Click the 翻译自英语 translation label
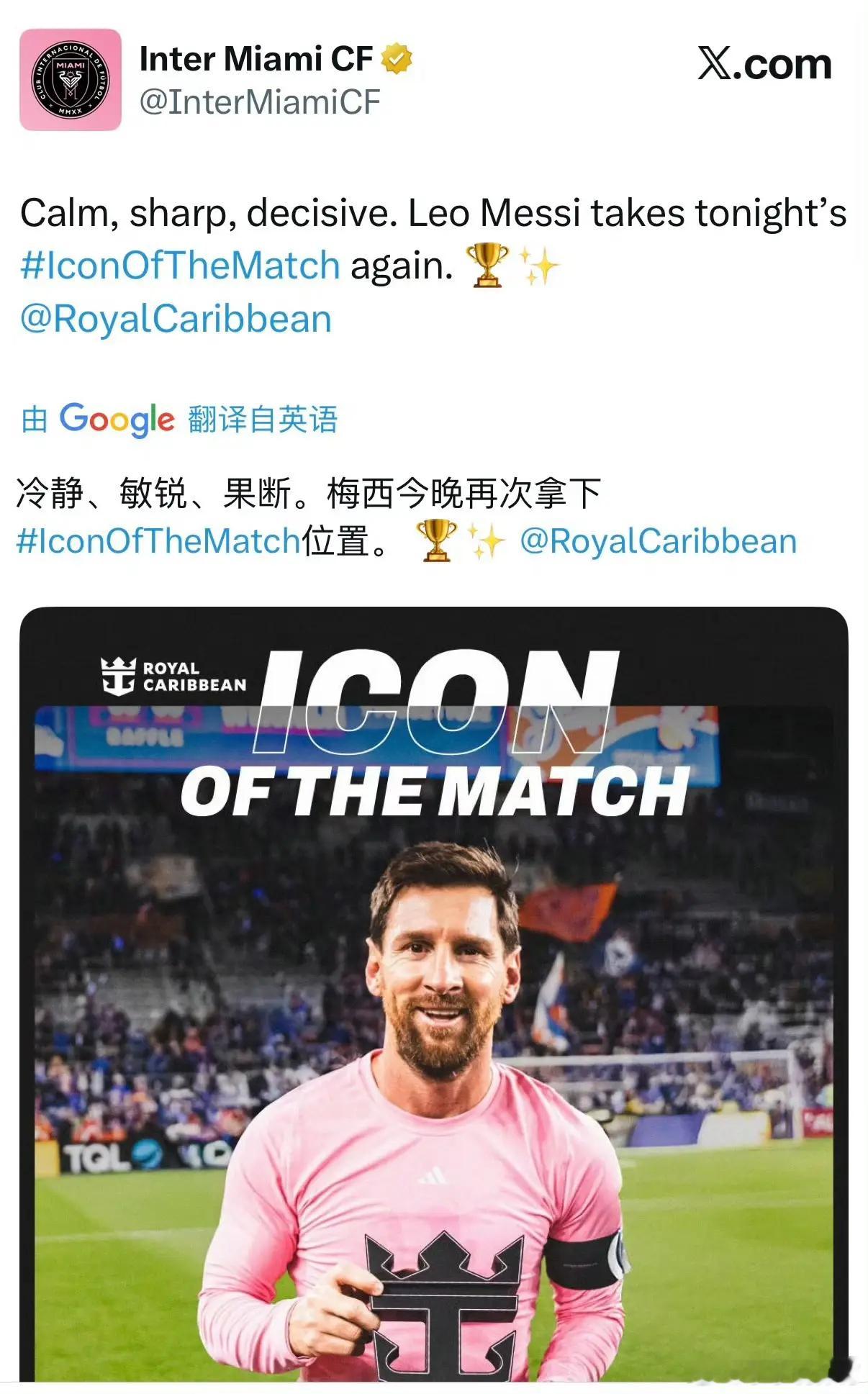This screenshot has height=1394, width=868. [263, 420]
